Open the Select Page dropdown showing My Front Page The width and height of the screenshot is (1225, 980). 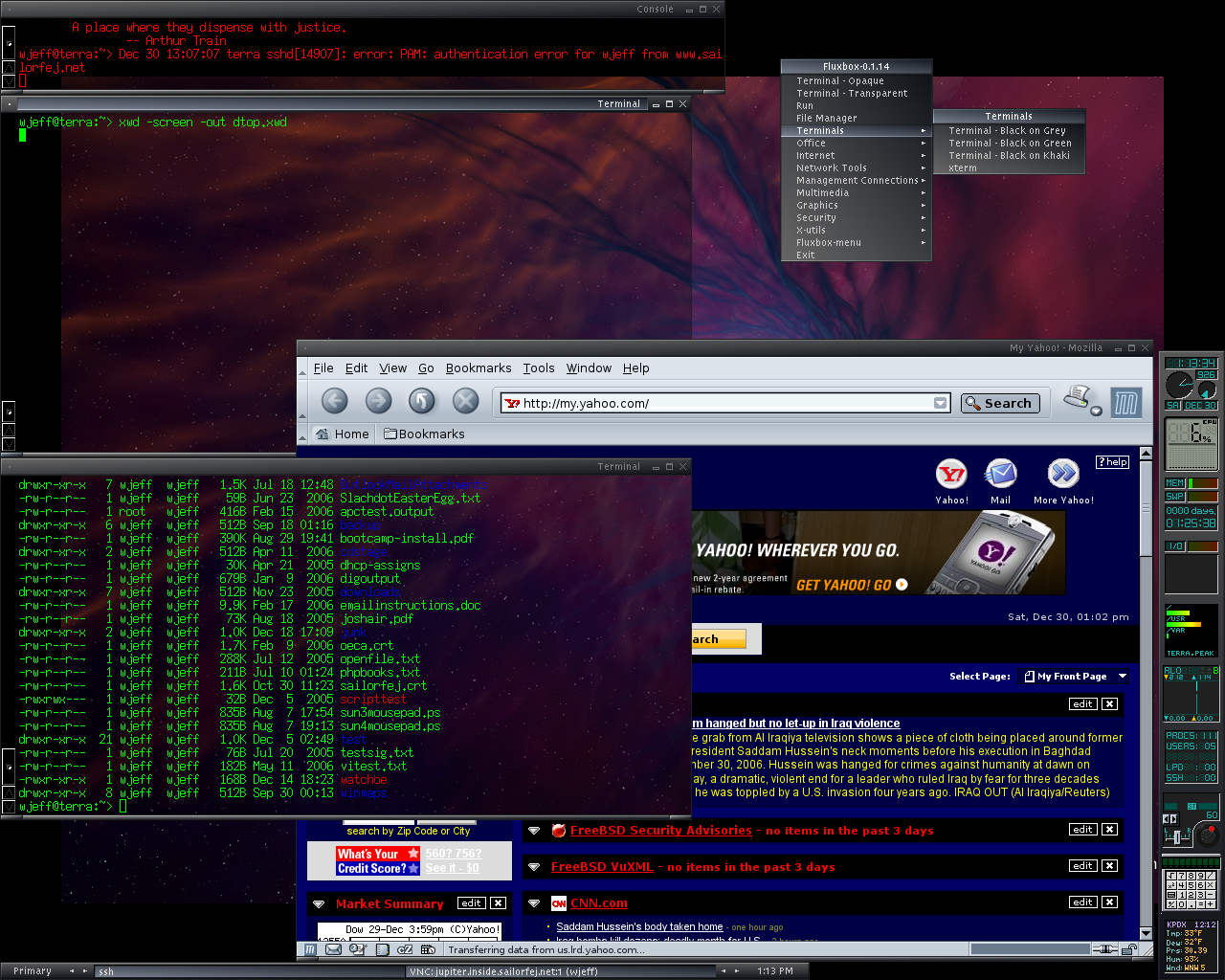1075,677
